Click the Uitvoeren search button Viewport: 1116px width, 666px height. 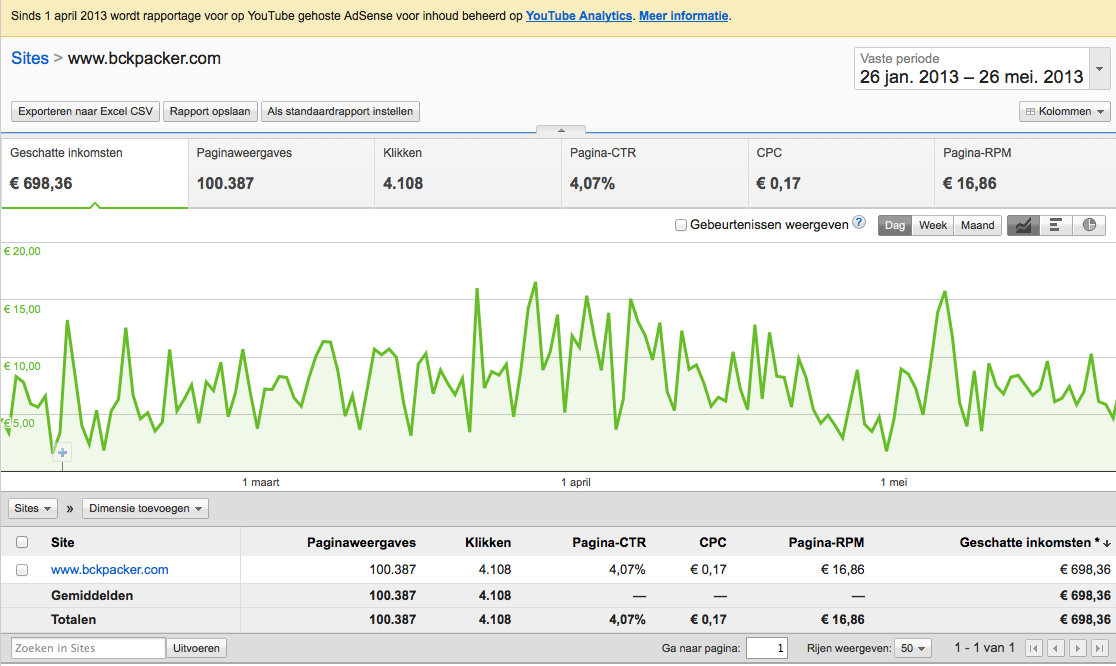pos(196,648)
